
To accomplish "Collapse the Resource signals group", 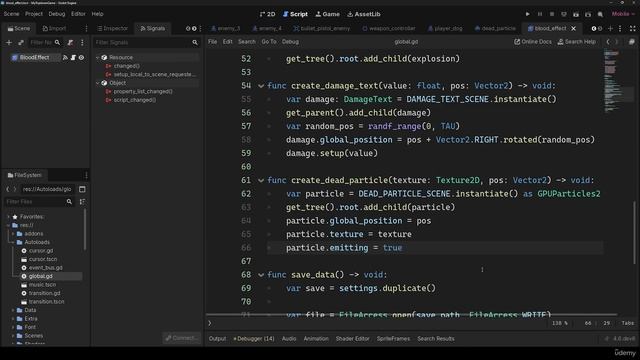I will click(98, 58).
